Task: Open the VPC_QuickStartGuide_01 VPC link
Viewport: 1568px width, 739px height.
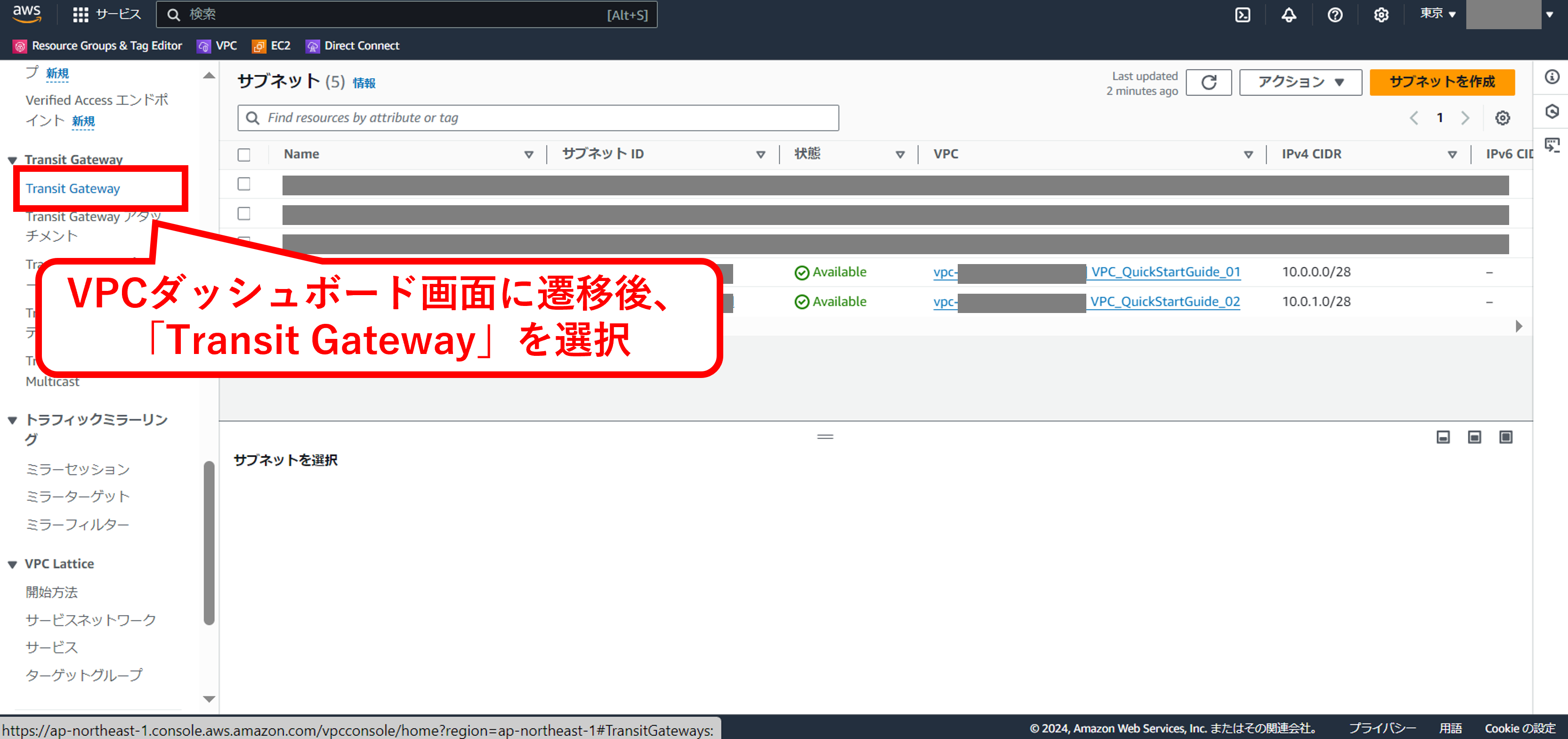Action: click(x=1165, y=272)
